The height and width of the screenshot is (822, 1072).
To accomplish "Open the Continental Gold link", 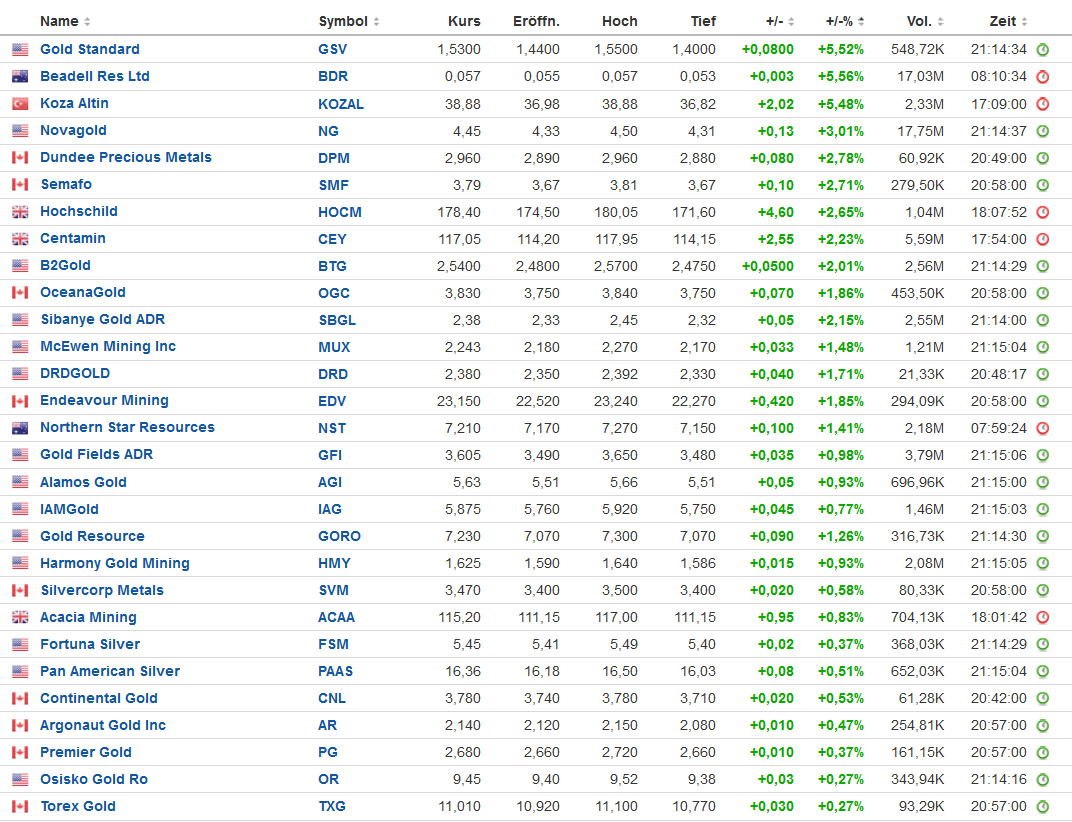I will click(98, 698).
